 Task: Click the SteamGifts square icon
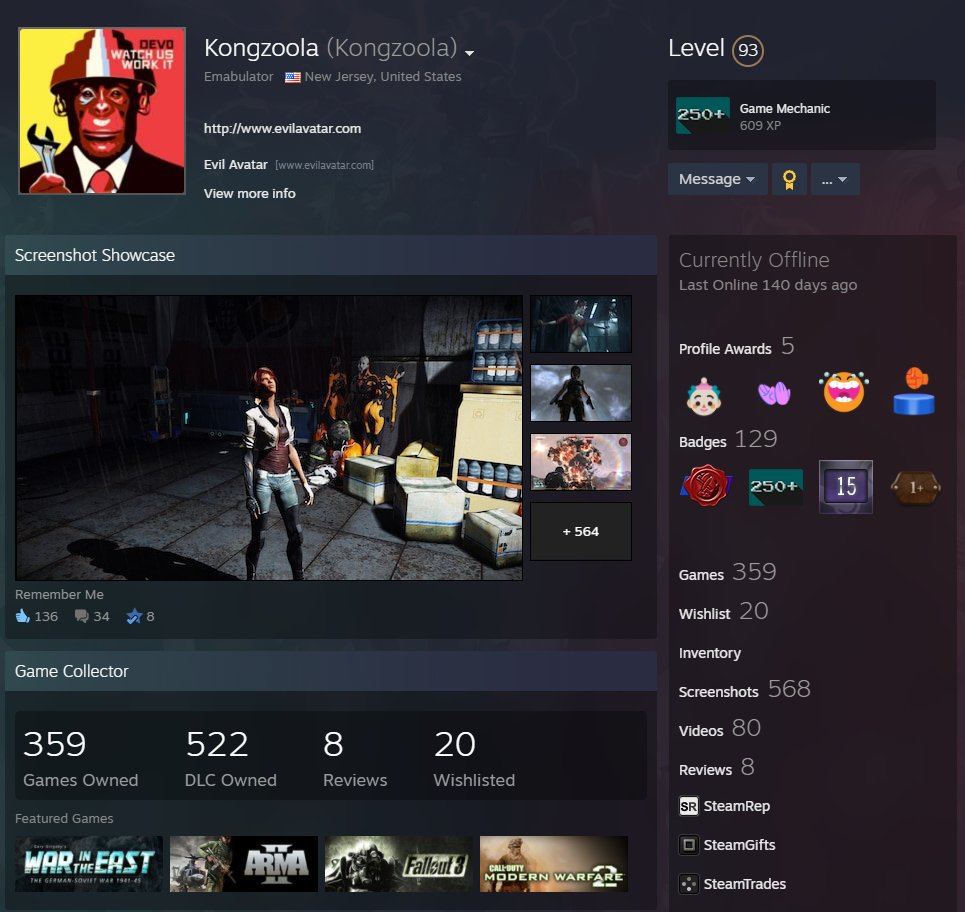point(689,845)
